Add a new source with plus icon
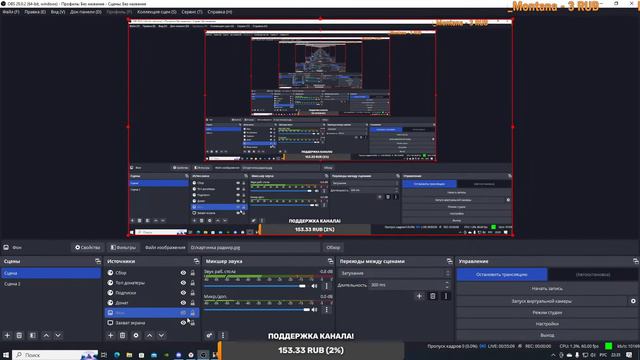Viewport: 640px width, 360px height. [110, 335]
